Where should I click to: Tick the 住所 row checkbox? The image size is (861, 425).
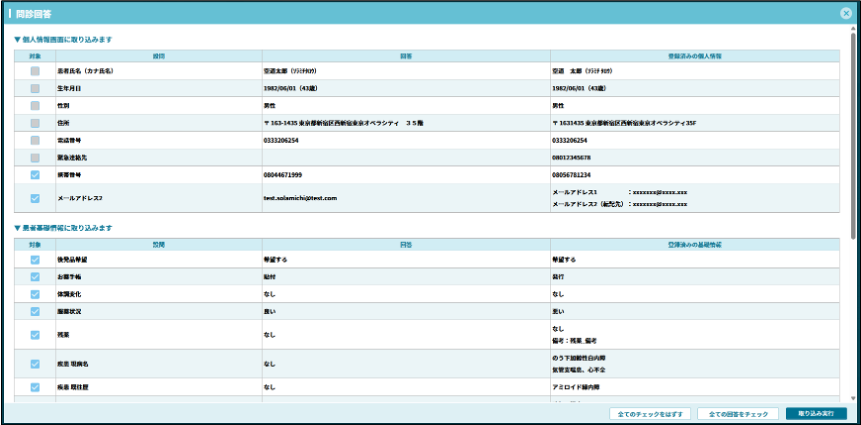(x=35, y=123)
